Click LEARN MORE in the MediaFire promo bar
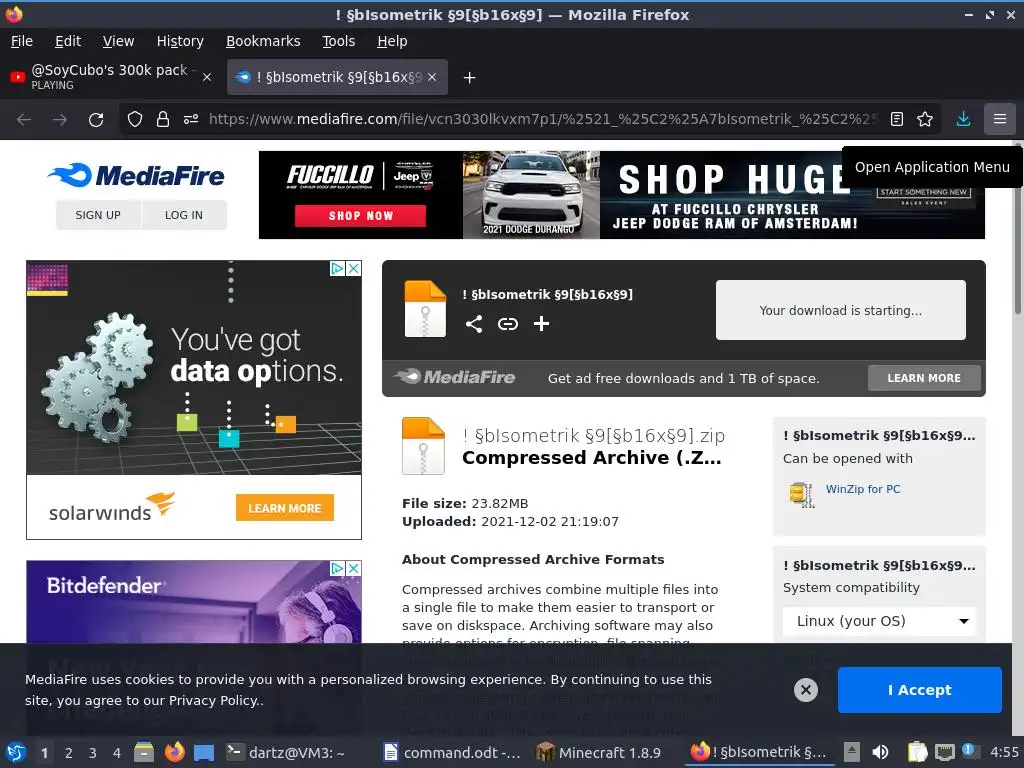 924,378
